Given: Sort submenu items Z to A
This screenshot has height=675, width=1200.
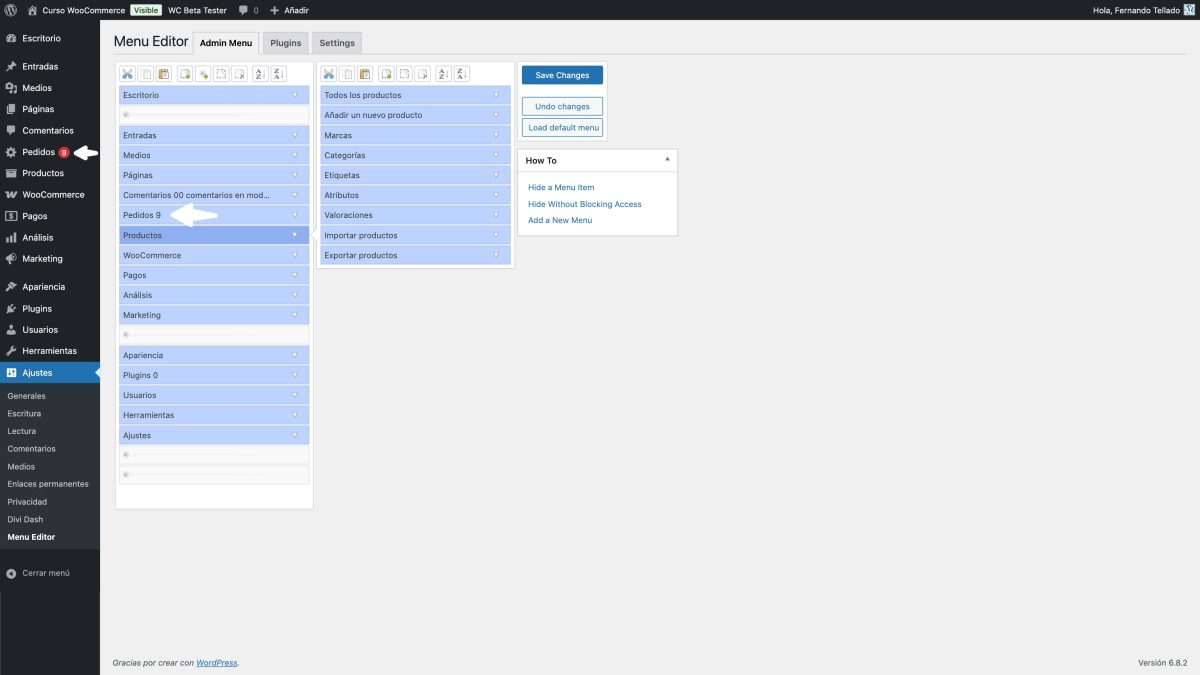Looking at the screenshot, I should point(462,74).
